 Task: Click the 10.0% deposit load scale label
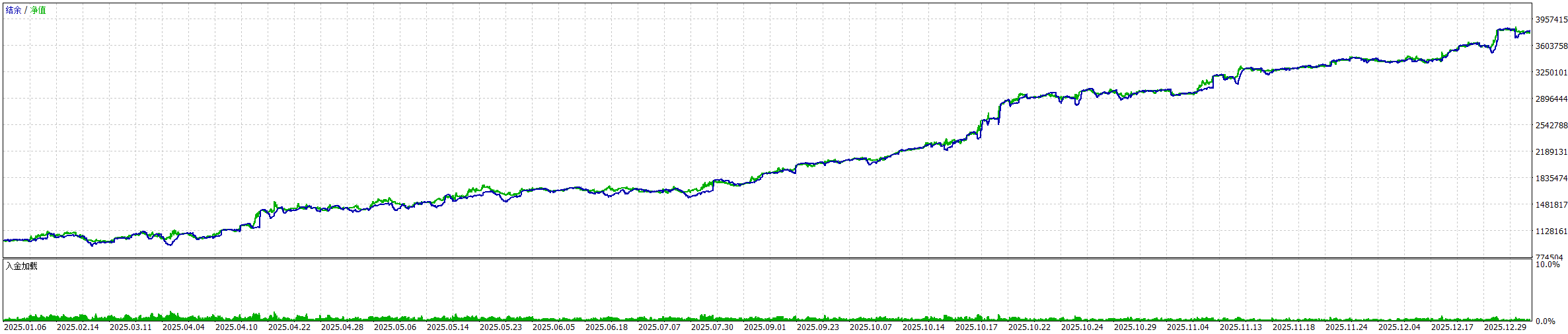pos(1548,265)
